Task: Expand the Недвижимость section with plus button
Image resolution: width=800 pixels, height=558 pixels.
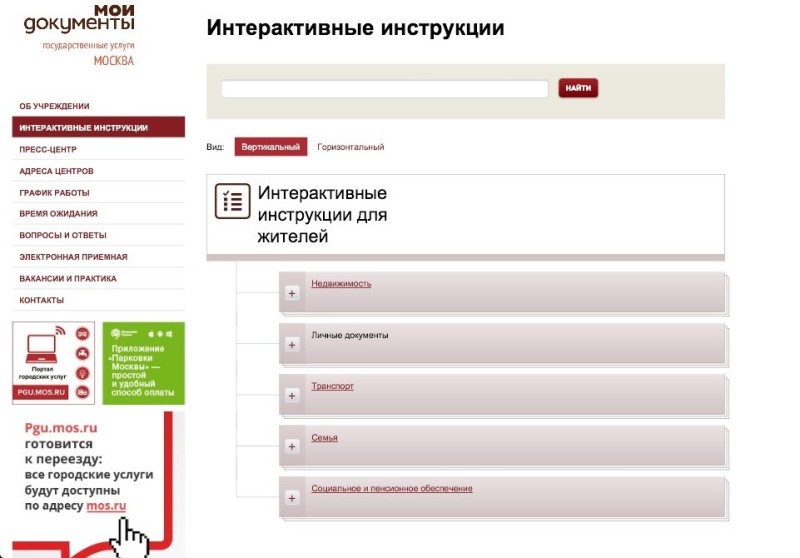Action: click(292, 293)
